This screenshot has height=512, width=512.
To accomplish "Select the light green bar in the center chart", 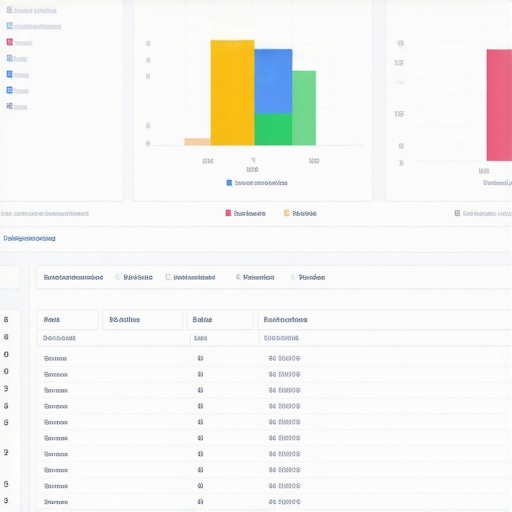I will pyautogui.click(x=304, y=108).
